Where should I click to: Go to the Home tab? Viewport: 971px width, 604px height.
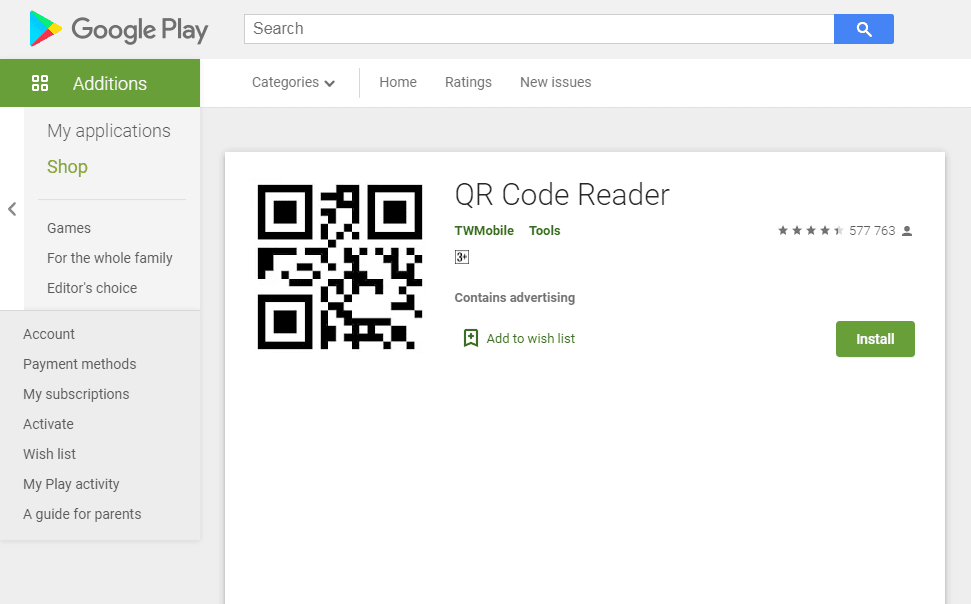(x=398, y=82)
